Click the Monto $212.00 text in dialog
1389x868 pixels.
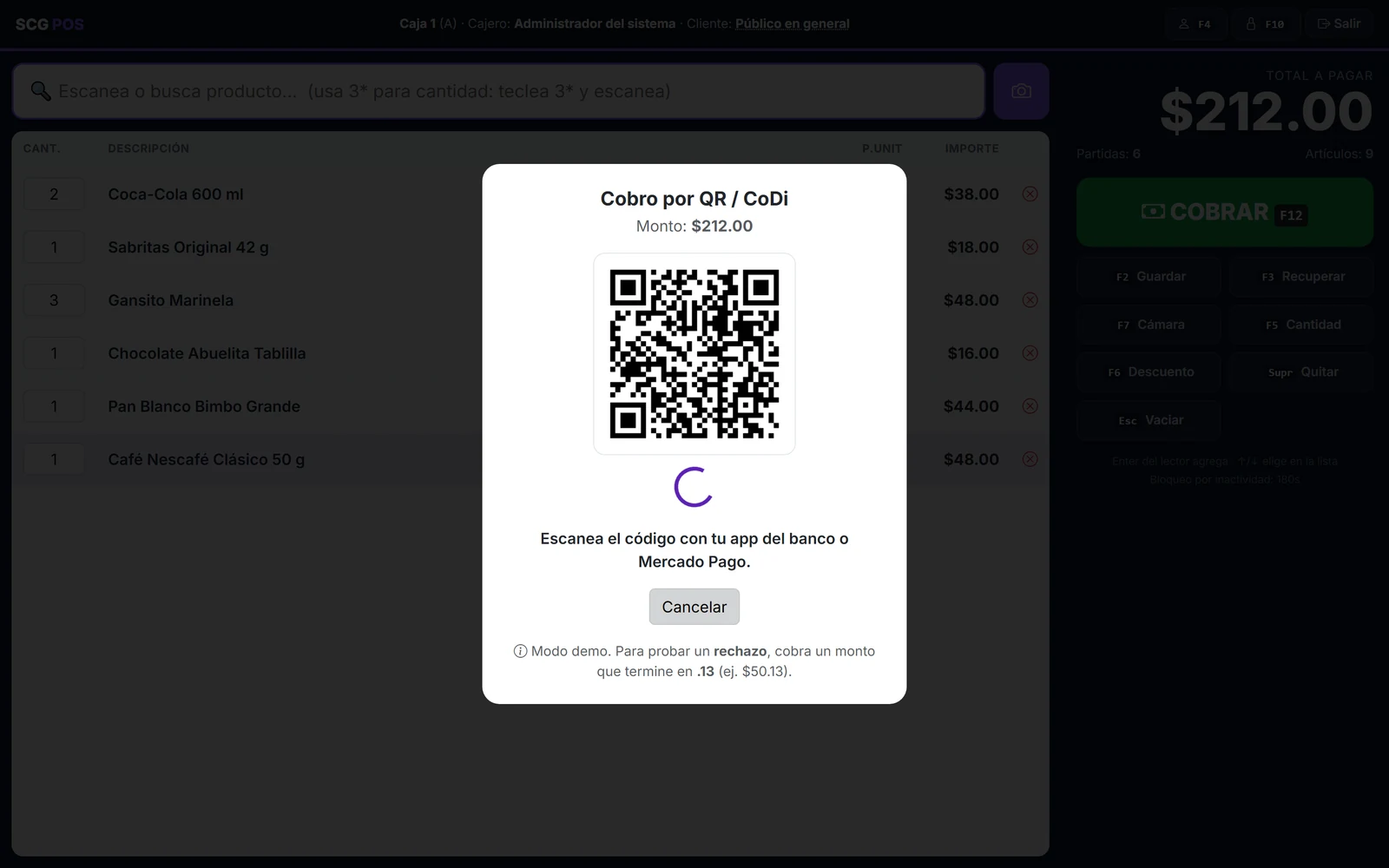pyautogui.click(x=694, y=227)
